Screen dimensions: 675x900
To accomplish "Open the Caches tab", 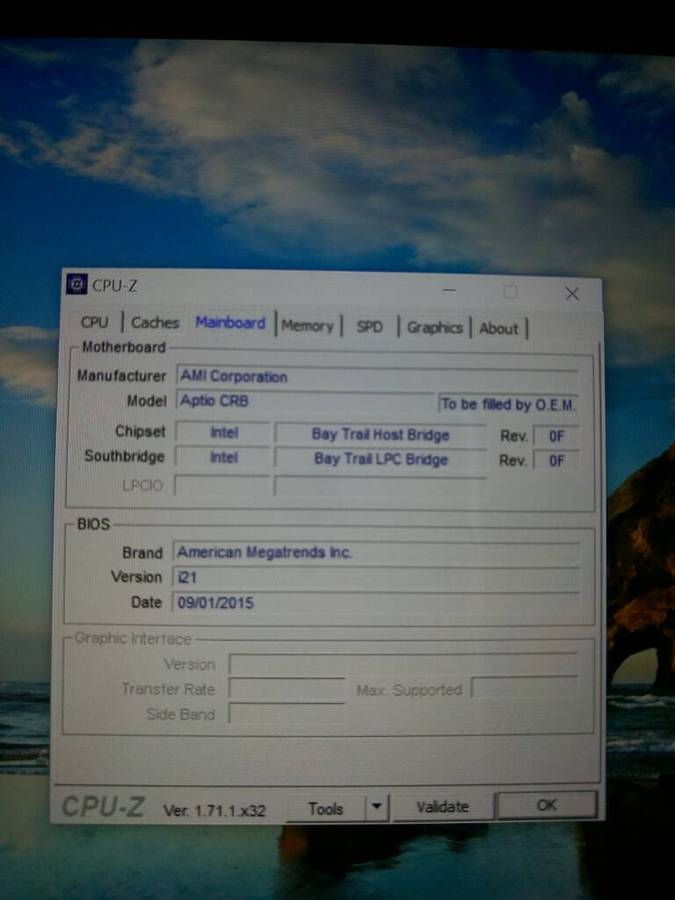I will (x=155, y=323).
